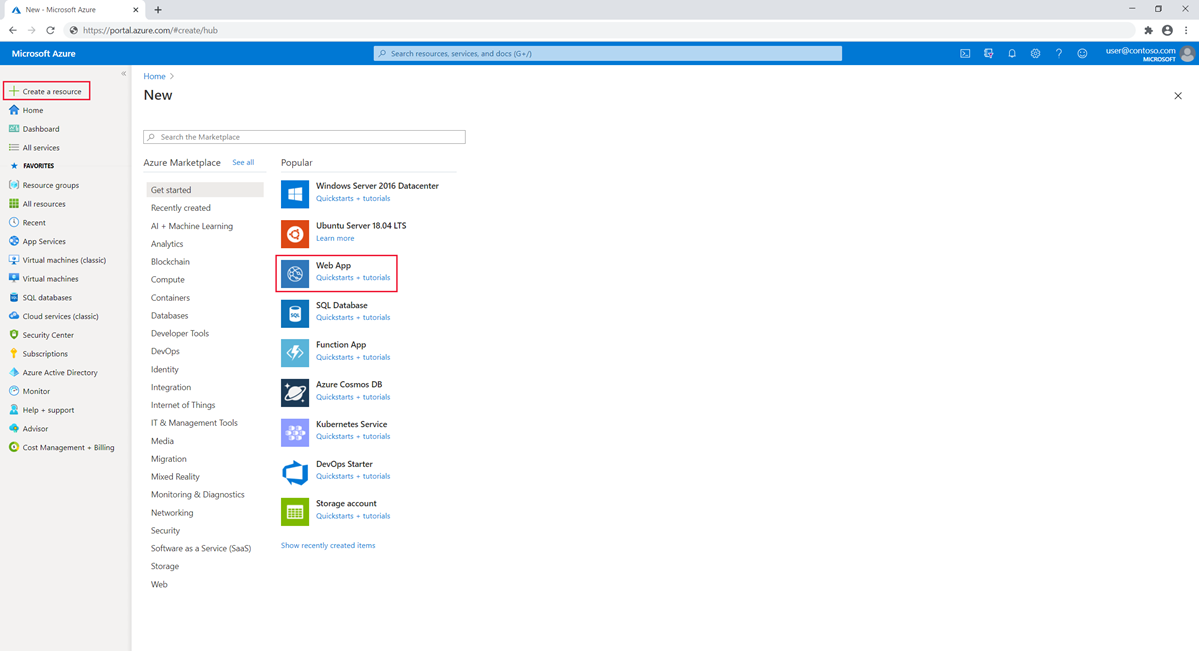Reload the browser page
Image resolution: width=1199 pixels, height=651 pixels.
[50, 31]
